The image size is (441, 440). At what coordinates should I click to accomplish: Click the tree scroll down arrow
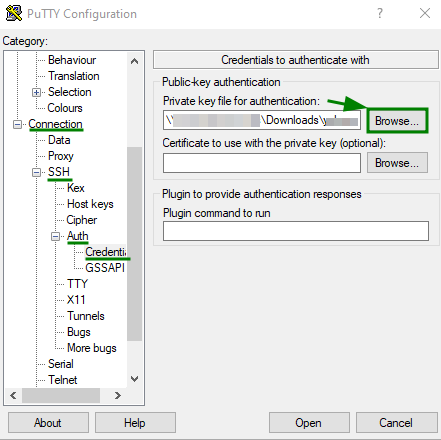point(134,379)
